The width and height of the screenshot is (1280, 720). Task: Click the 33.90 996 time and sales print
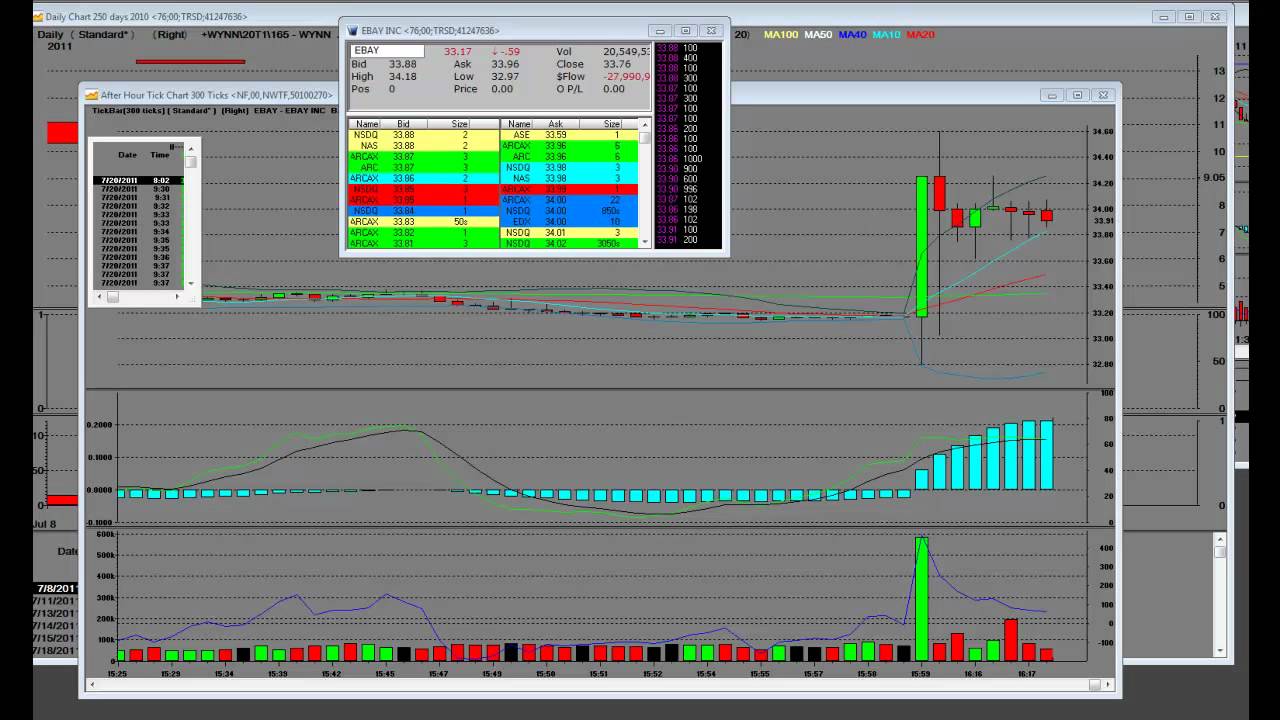point(679,190)
